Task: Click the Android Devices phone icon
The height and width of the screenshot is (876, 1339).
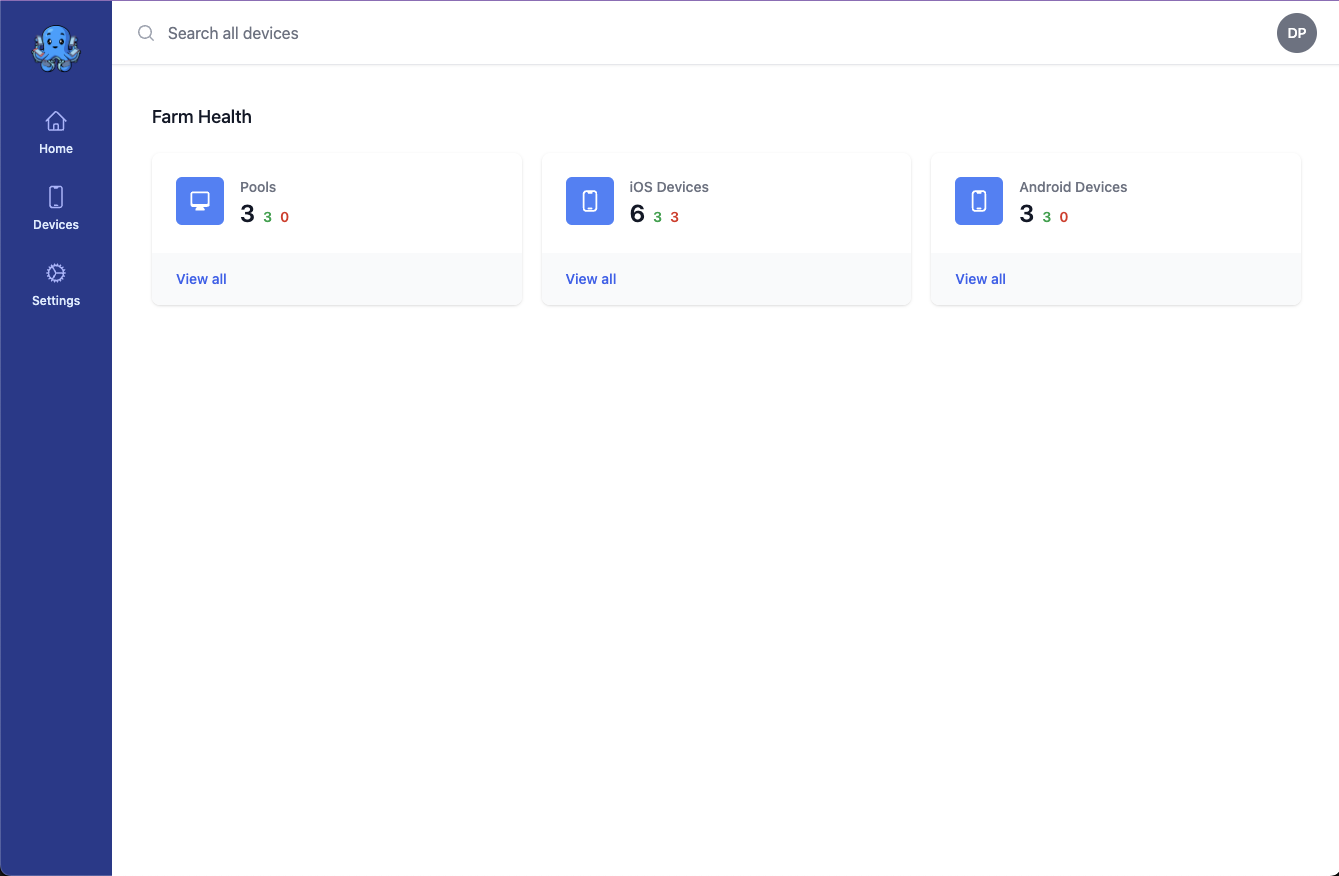Action: click(x=978, y=201)
